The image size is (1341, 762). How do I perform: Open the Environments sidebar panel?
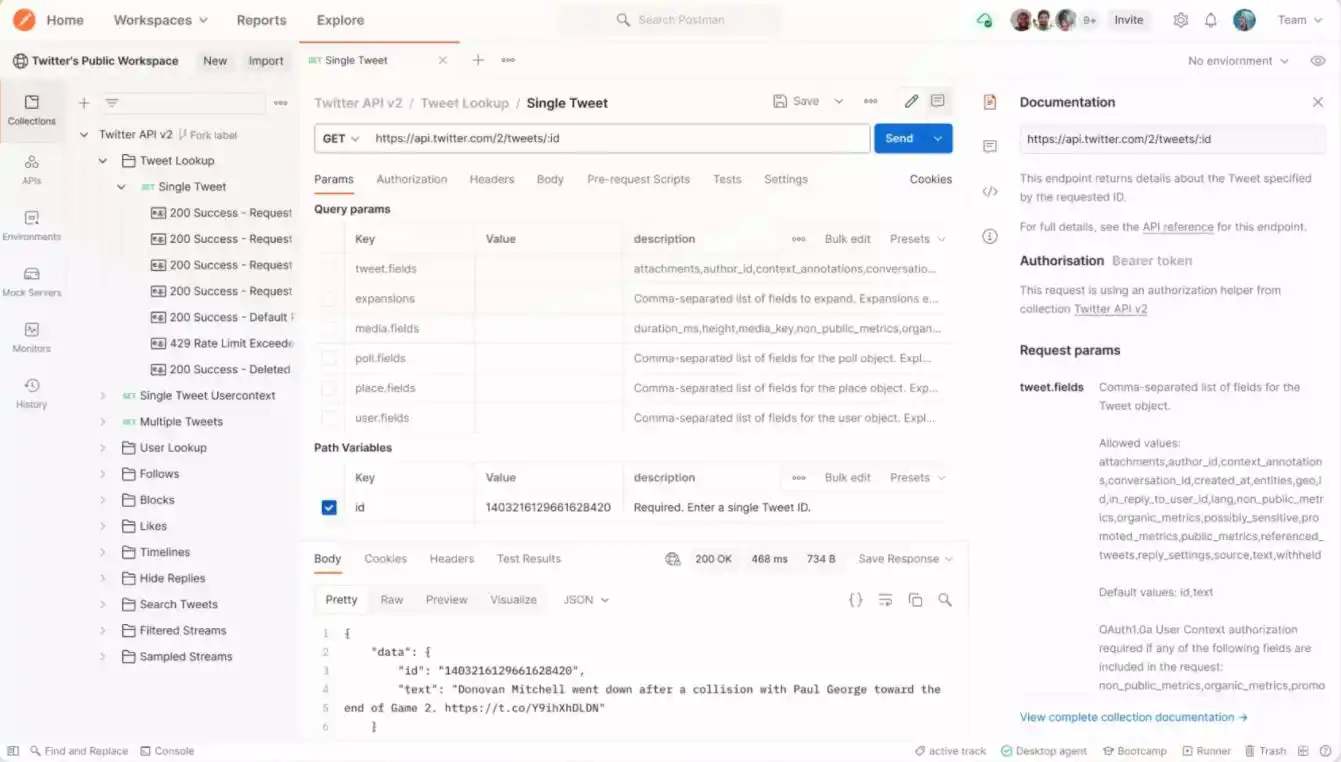[x=31, y=225]
